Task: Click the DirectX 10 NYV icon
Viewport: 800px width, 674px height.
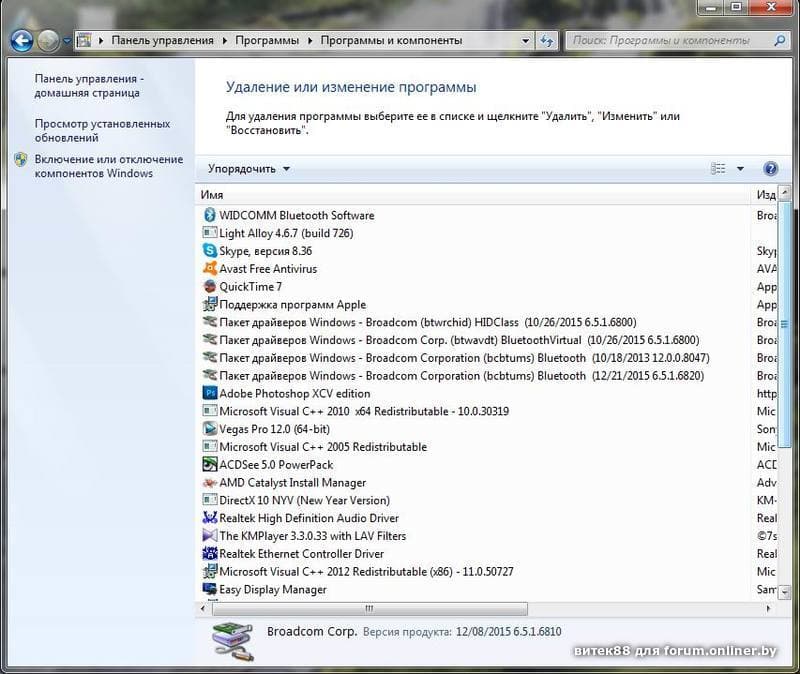Action: [x=210, y=500]
